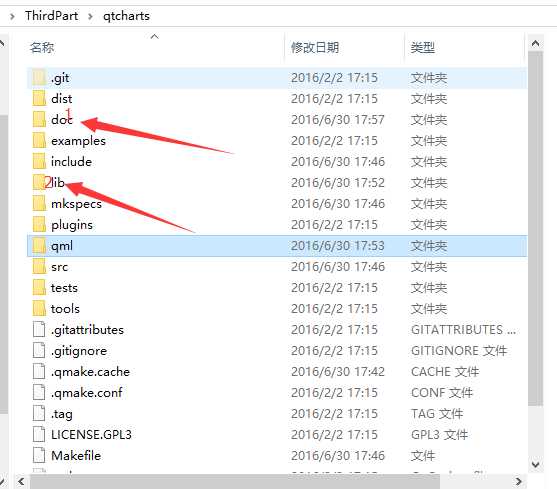Click the Makefile file icon

(39, 455)
